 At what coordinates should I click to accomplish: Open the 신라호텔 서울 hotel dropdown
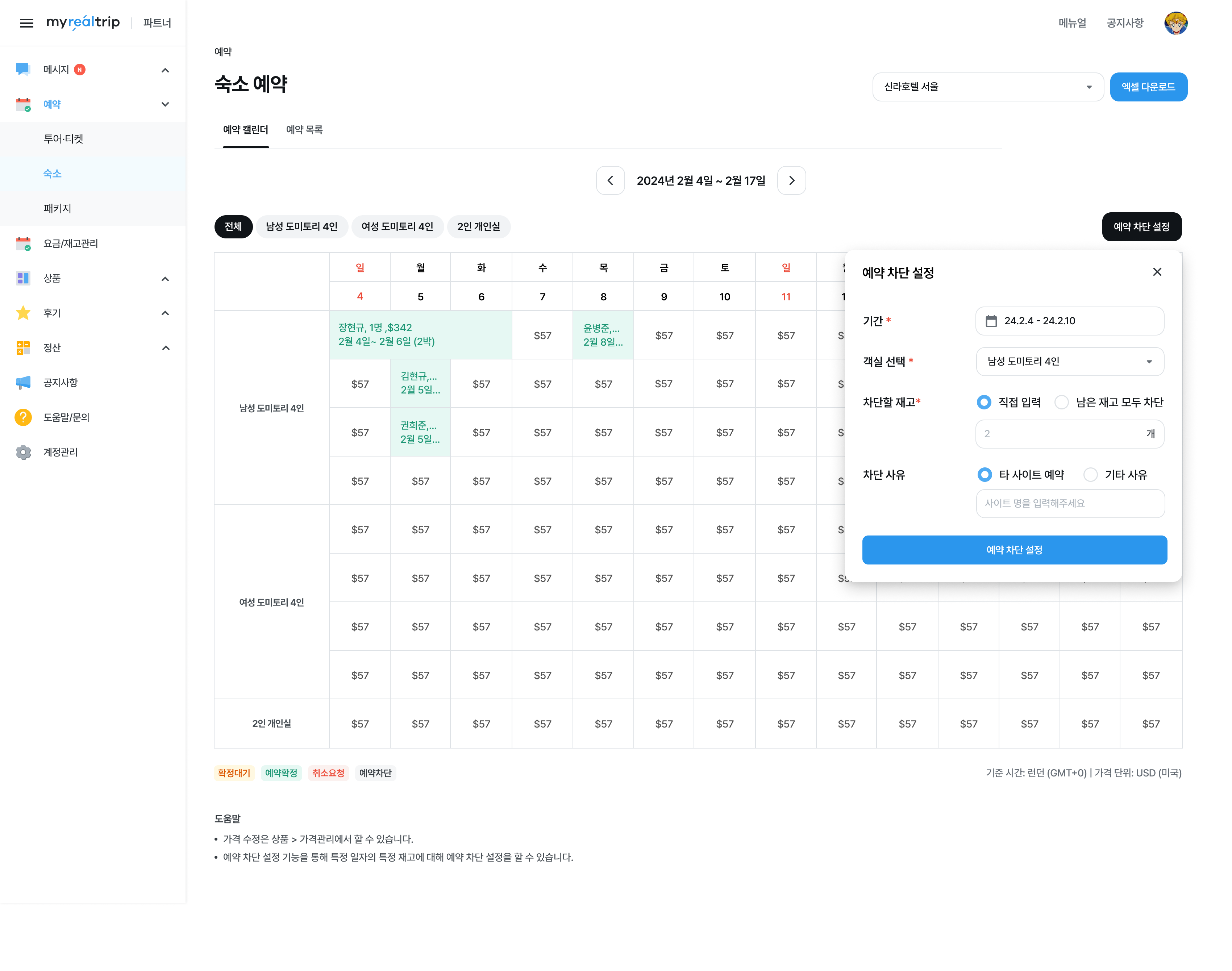pyautogui.click(x=987, y=87)
